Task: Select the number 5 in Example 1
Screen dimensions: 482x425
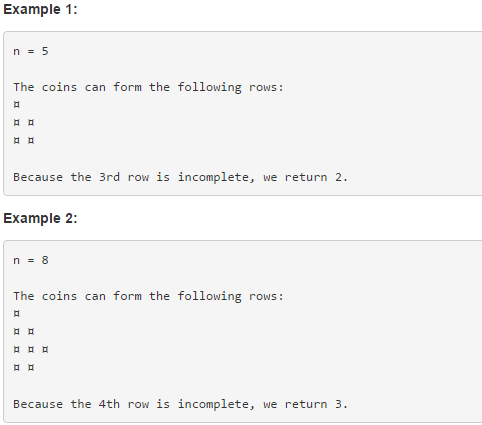Action: pyautogui.click(x=45, y=51)
